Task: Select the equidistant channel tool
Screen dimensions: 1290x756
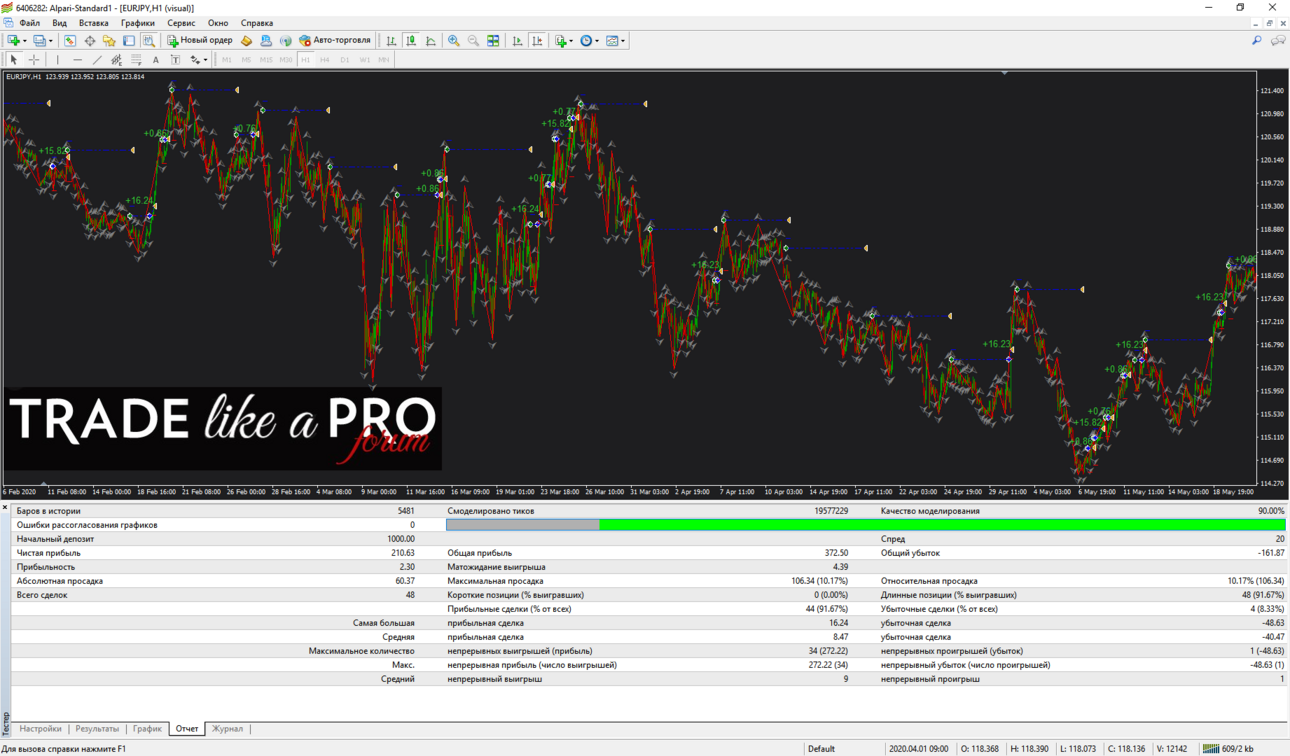Action: pyautogui.click(x=116, y=60)
